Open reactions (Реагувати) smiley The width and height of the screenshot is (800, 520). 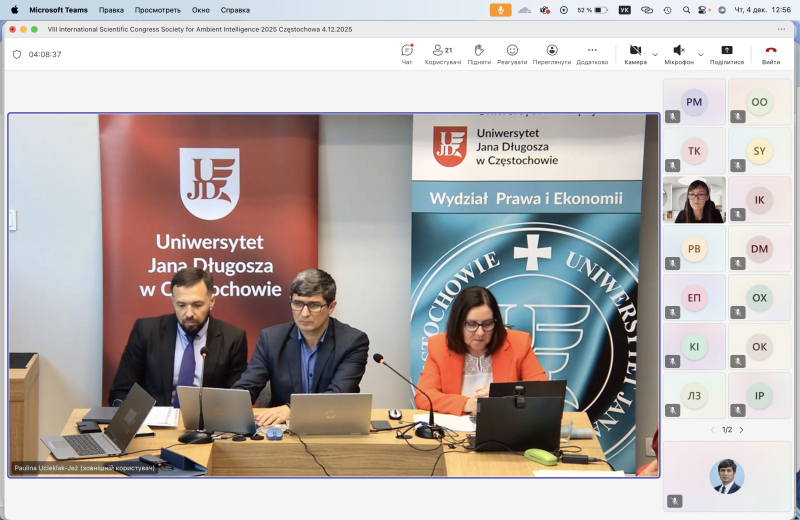(x=512, y=51)
